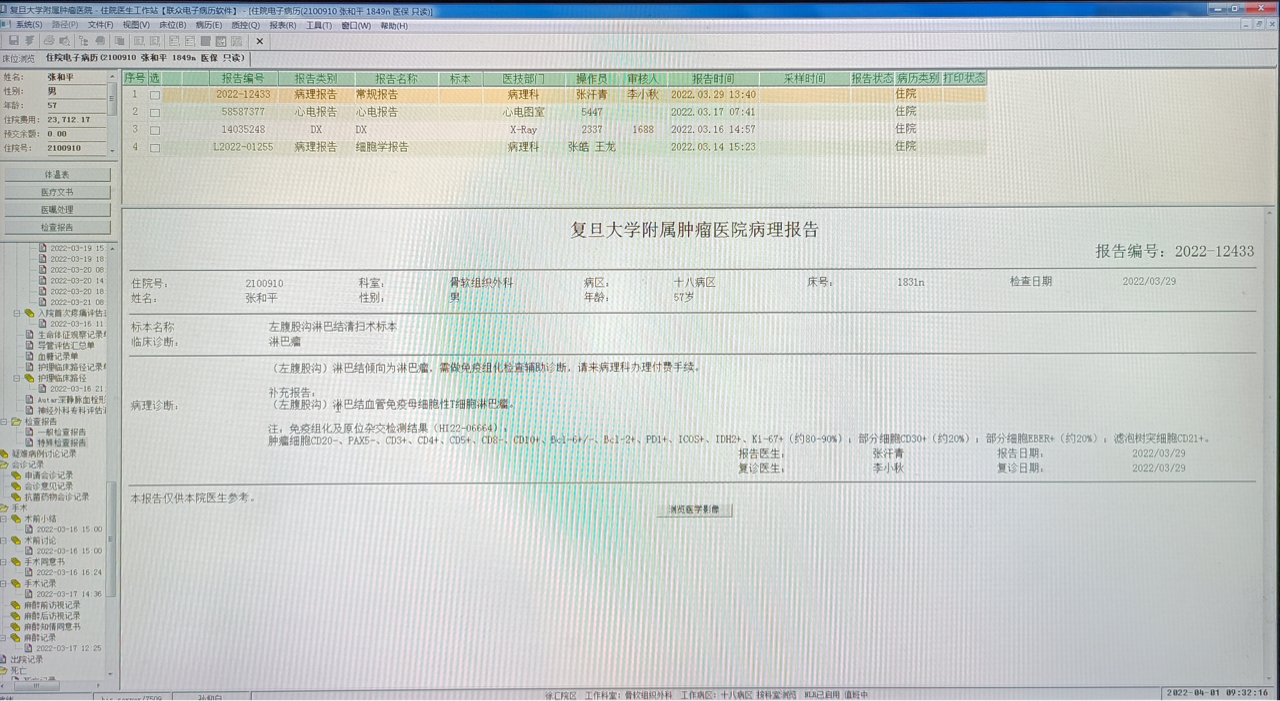
Task: Click the printer icon in the toolbar
Action: pos(48,41)
